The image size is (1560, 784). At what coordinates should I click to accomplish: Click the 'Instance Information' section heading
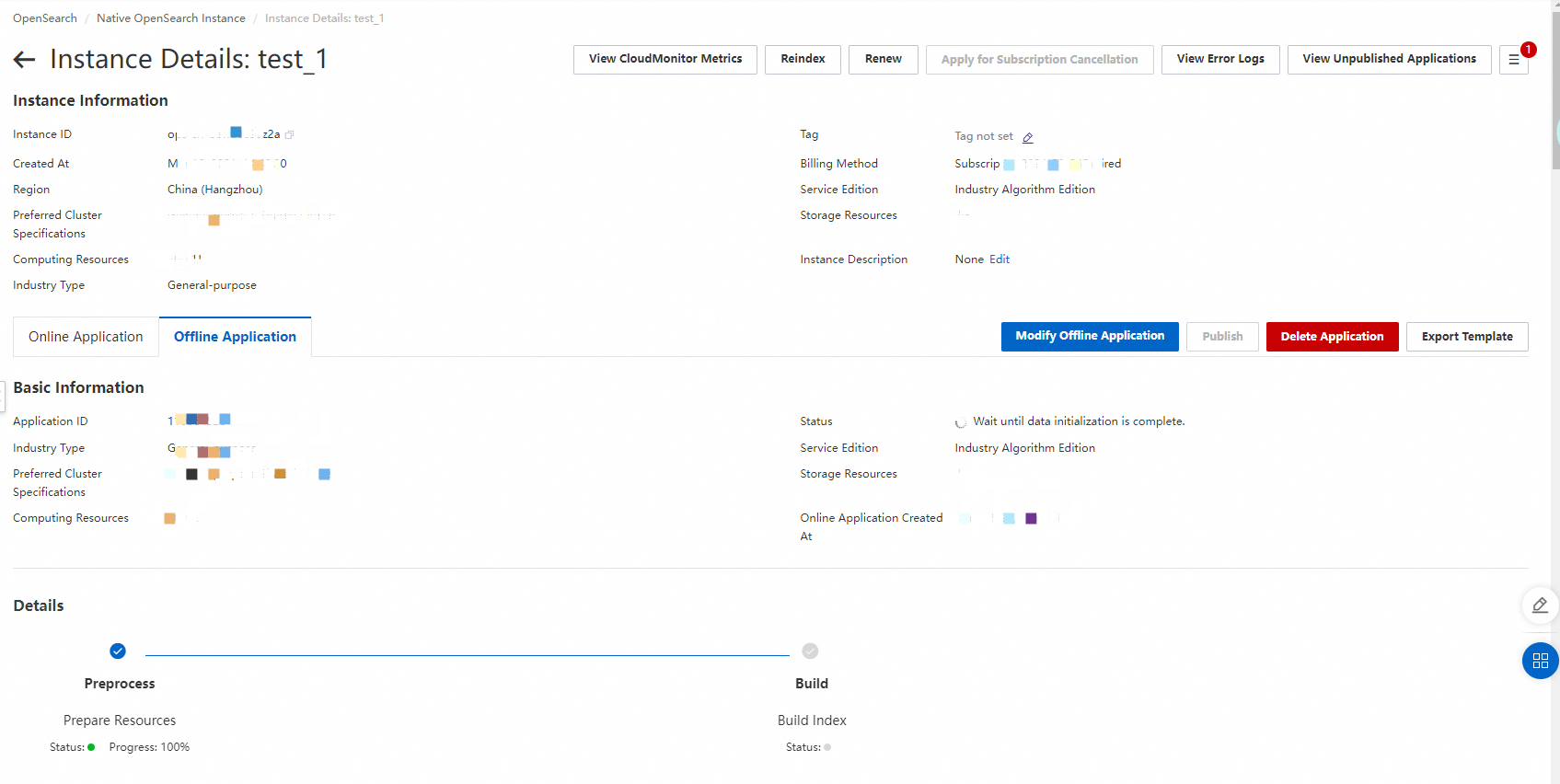click(x=90, y=101)
